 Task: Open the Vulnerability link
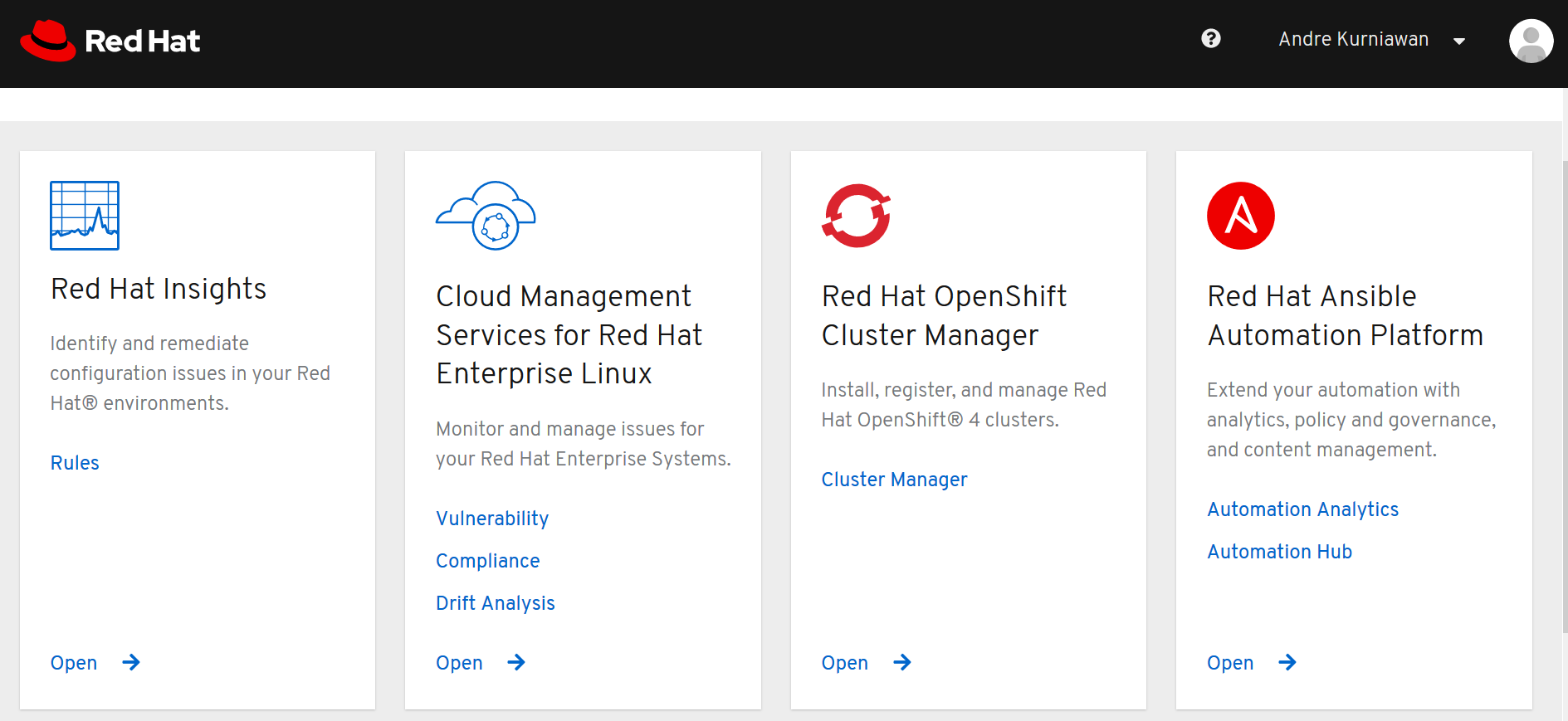point(492,519)
